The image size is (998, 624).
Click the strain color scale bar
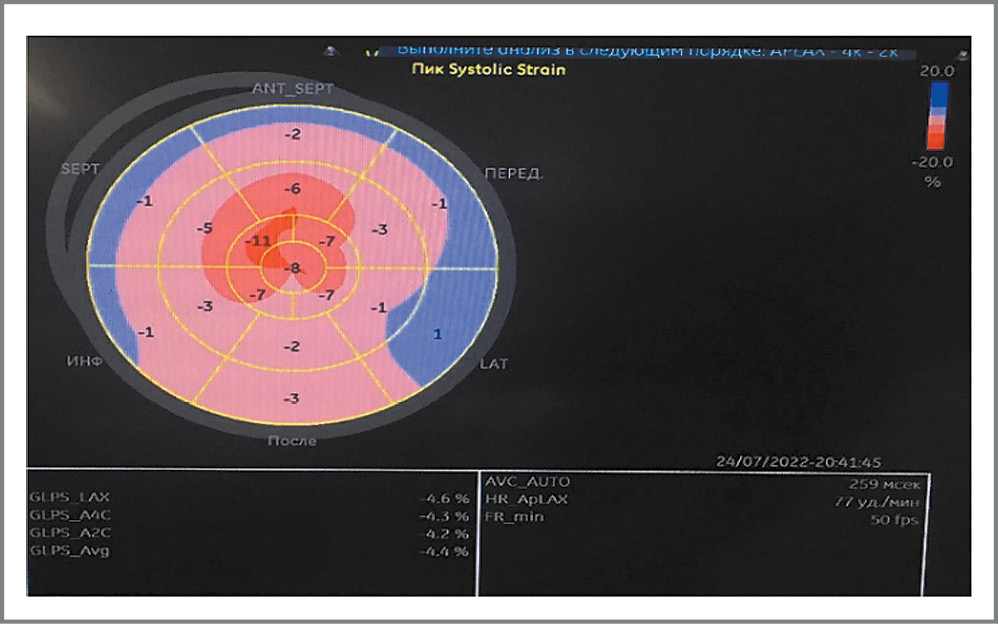(938, 114)
